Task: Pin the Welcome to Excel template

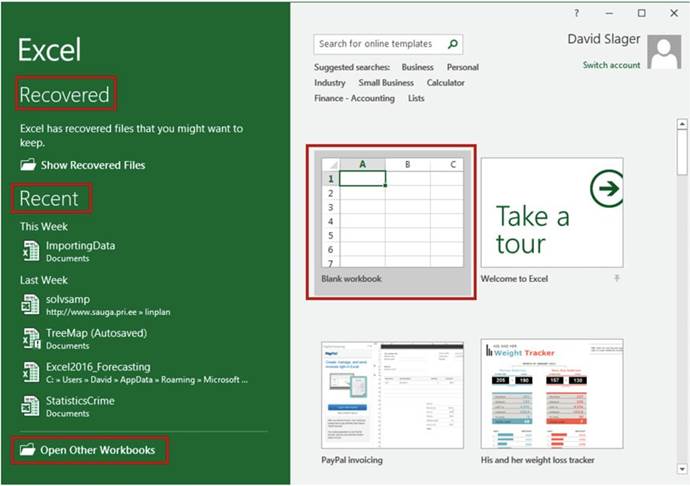Action: 616,278
